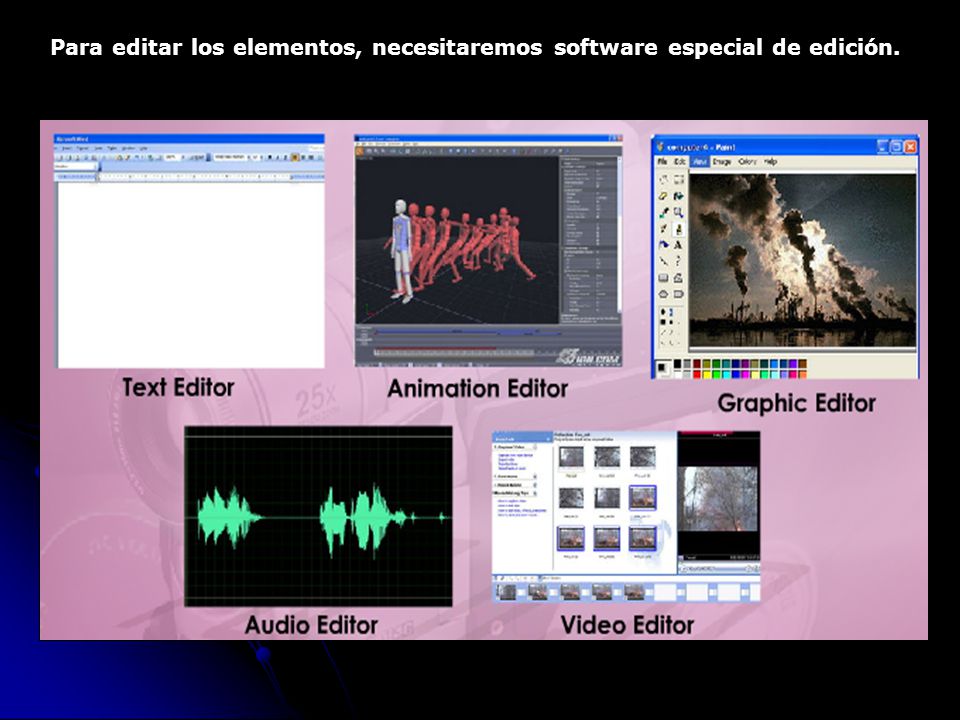Pick the magenta swatch in Paint palette
This screenshot has width=960, height=720.
[745, 375]
